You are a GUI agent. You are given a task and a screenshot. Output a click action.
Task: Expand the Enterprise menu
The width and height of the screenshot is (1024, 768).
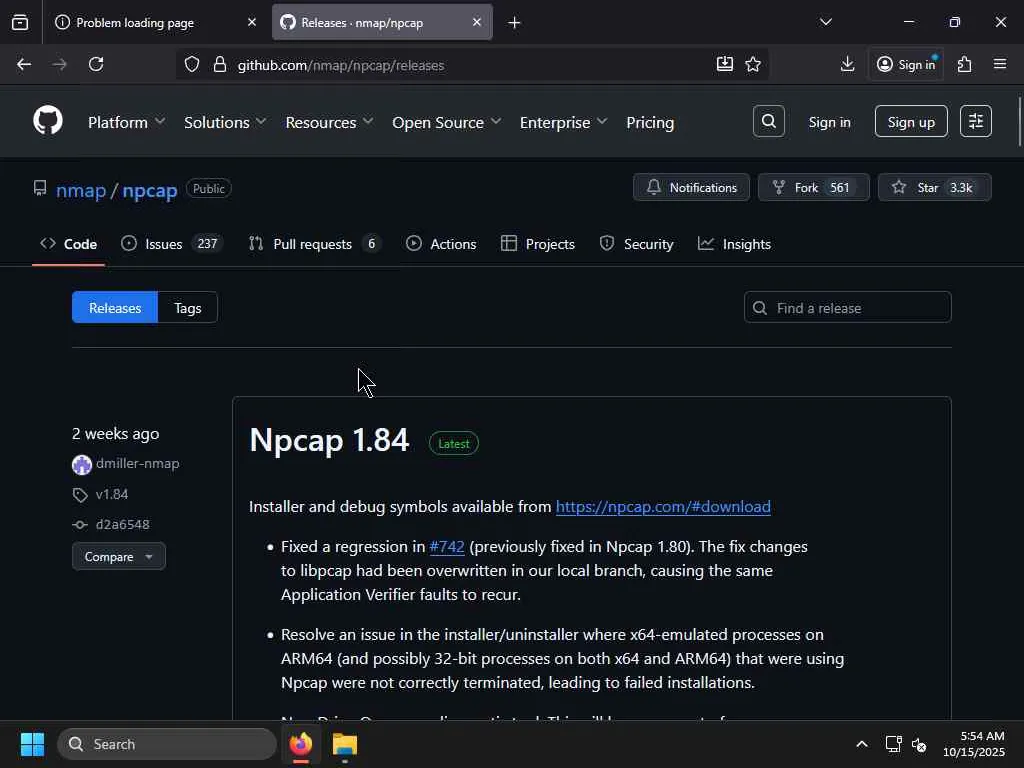pos(564,122)
